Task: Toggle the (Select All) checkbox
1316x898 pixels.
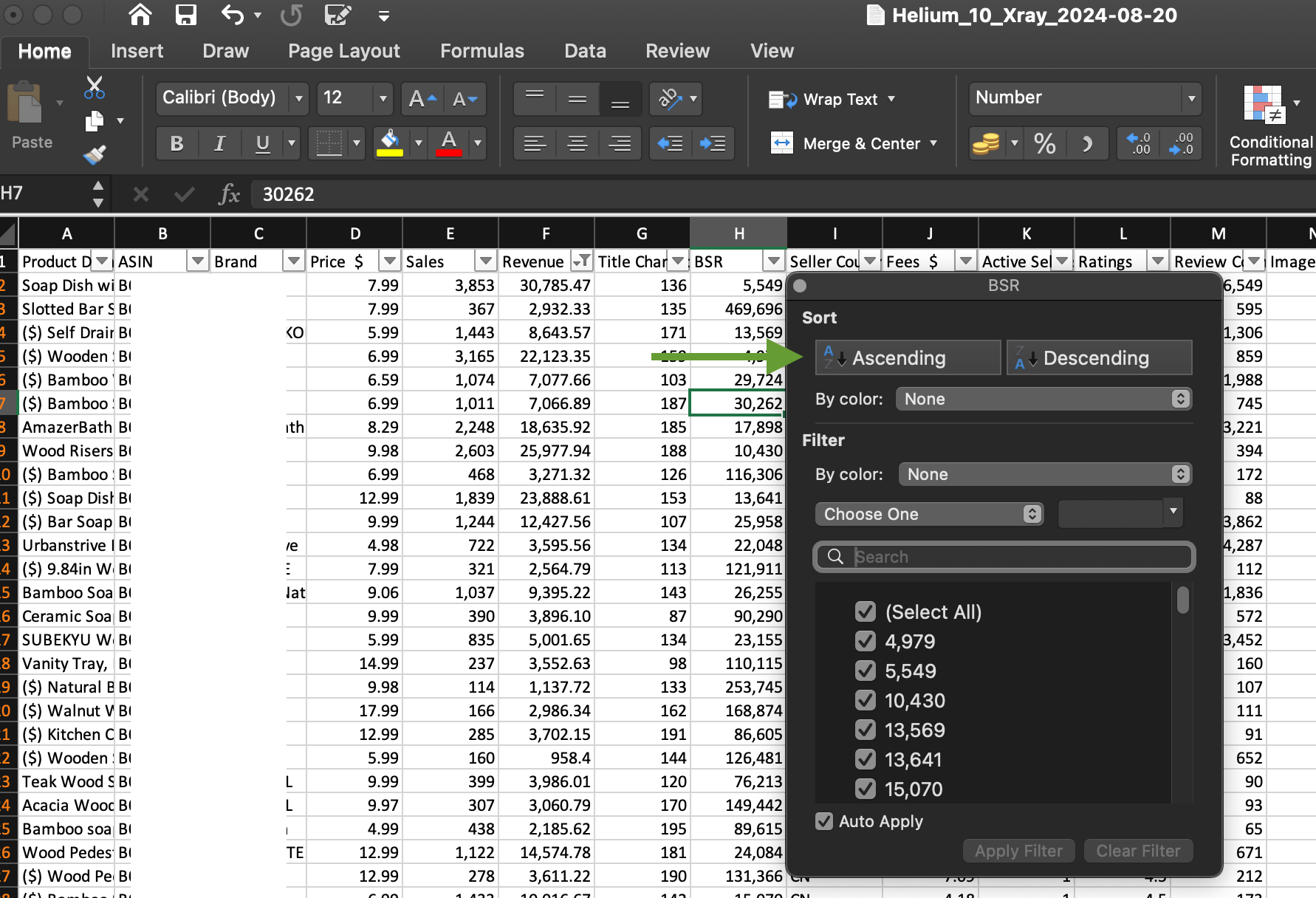Action: pos(866,611)
